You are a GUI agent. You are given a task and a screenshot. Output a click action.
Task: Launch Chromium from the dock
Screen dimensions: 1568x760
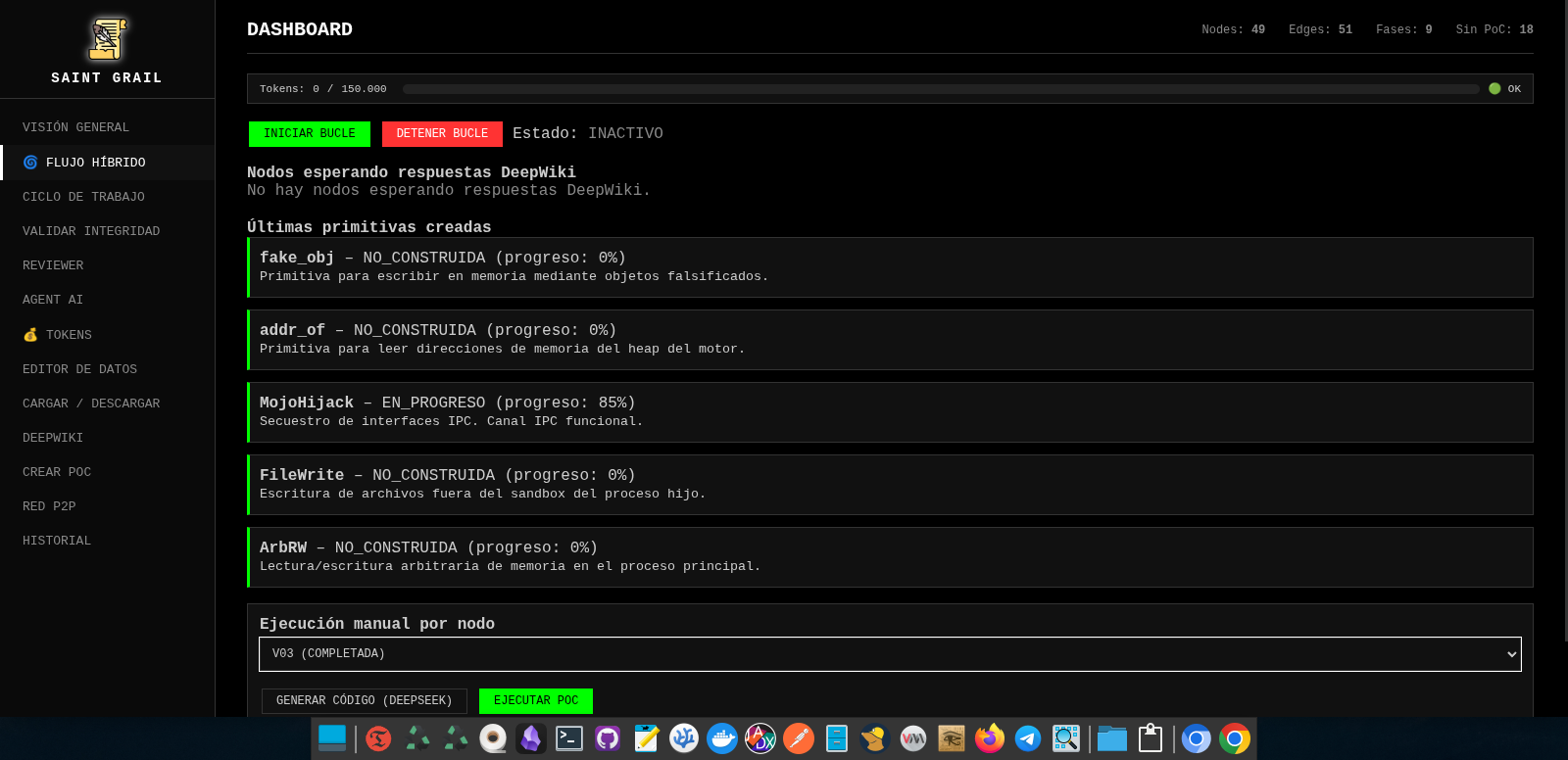1196,738
